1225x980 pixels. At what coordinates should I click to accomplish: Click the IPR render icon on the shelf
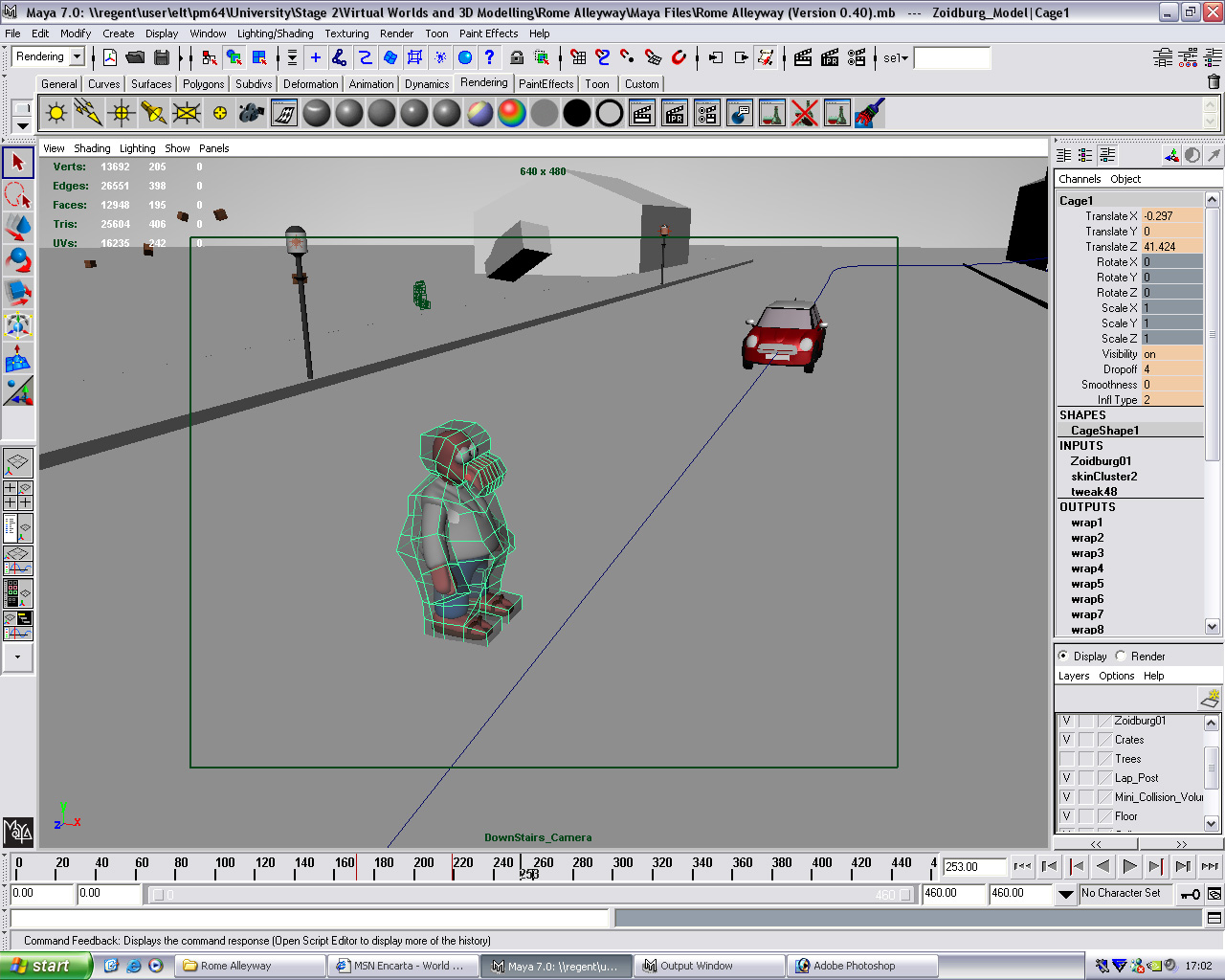pyautogui.click(x=675, y=114)
